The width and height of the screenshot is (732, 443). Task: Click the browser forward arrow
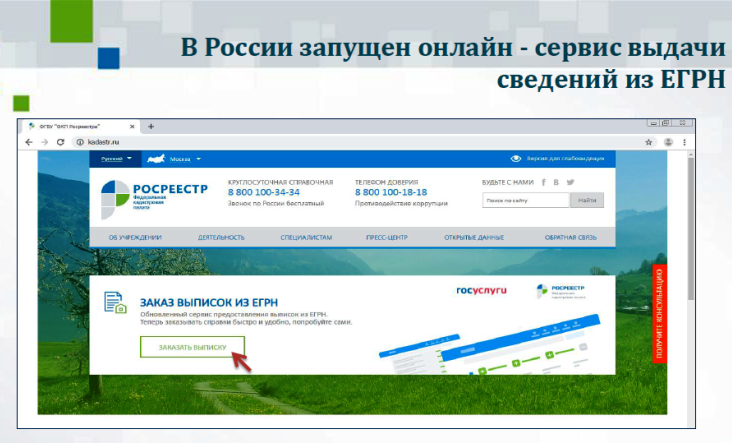click(44, 142)
